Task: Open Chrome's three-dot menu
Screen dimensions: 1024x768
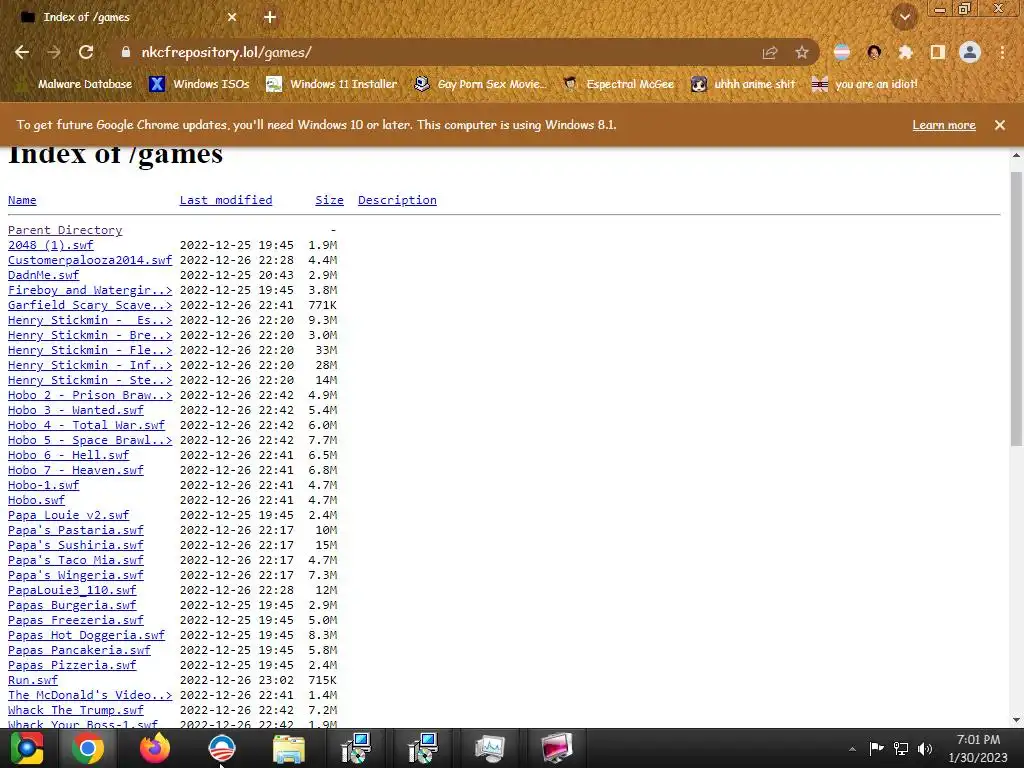Action: point(1002,52)
